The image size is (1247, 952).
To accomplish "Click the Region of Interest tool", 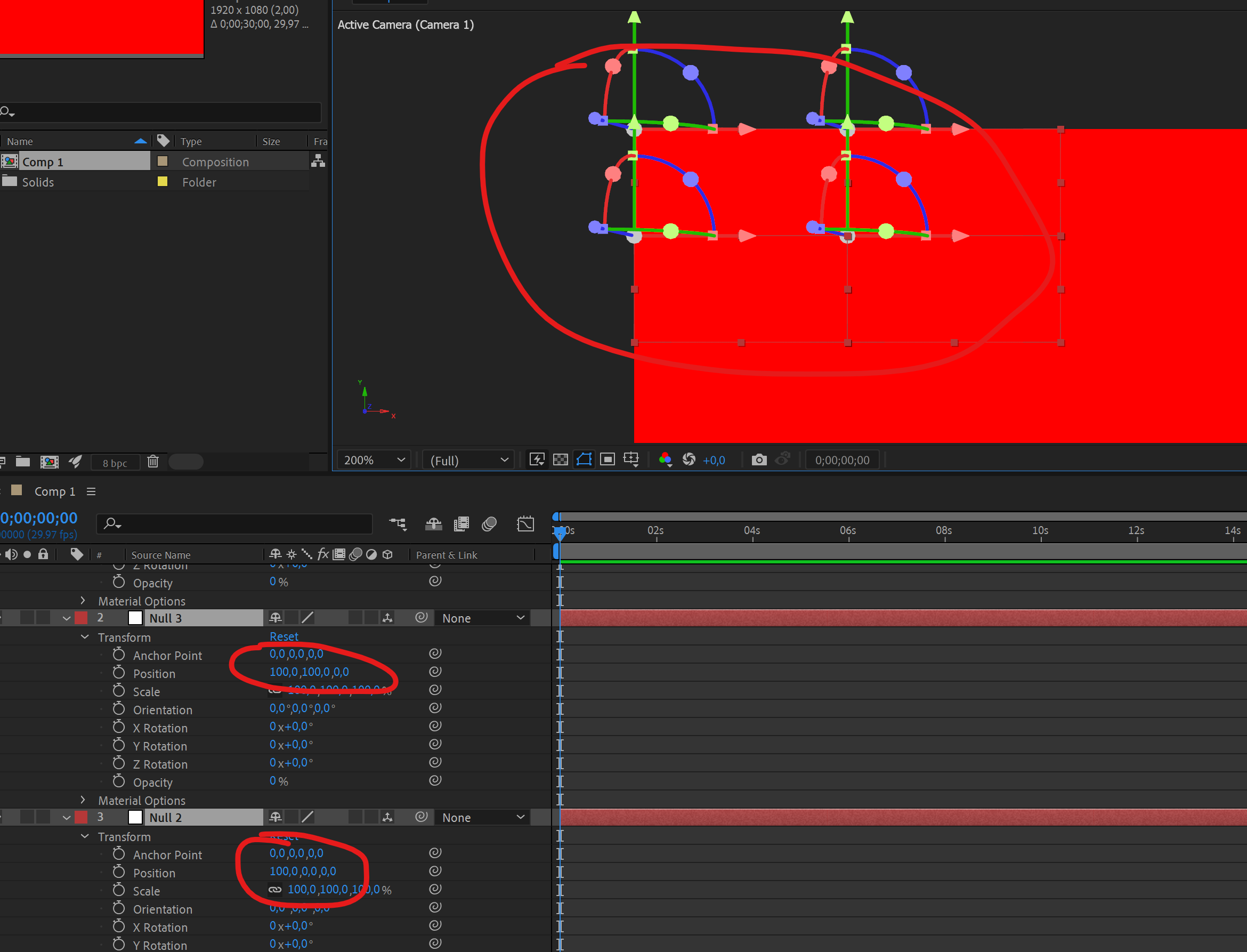I will (x=608, y=459).
